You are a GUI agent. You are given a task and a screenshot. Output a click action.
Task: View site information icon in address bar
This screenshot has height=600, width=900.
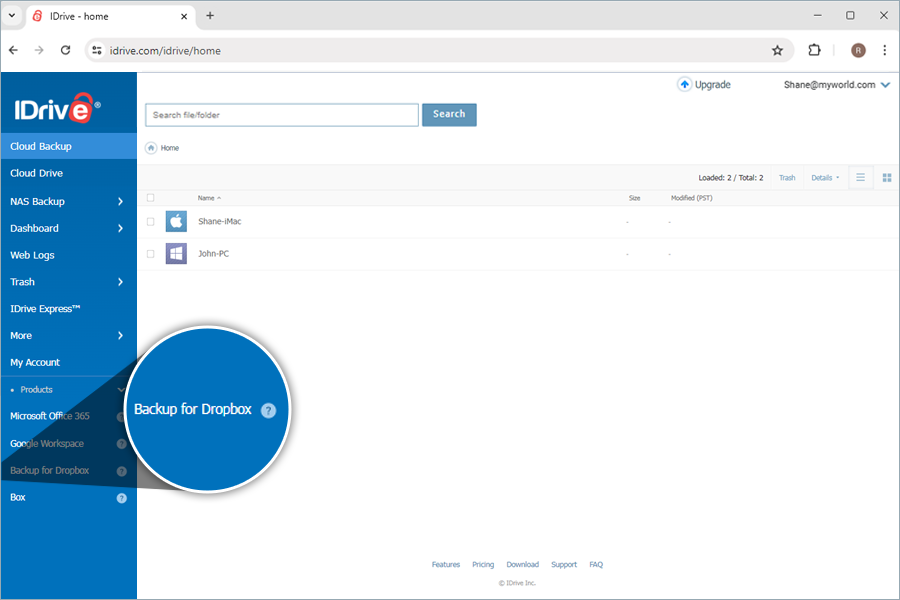coord(97,51)
